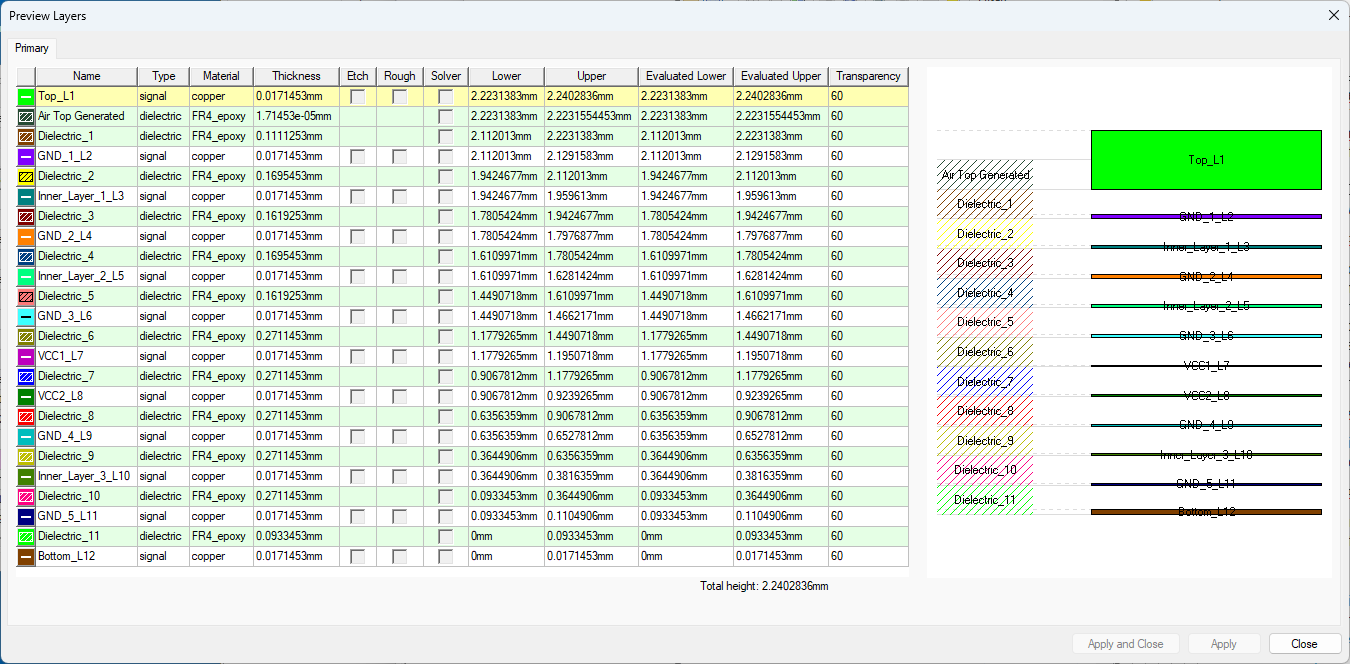Viewport: 1350px width, 664px height.
Task: Click the Air Top Generated hatch pattern icon
Action: pyautogui.click(x=25, y=116)
